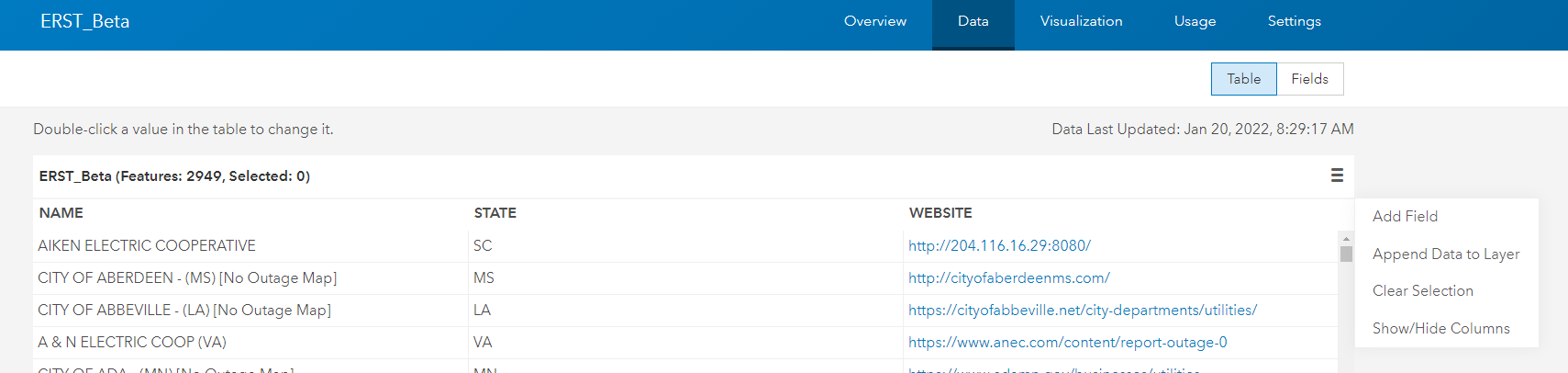Open the Visualization tab

click(1082, 21)
